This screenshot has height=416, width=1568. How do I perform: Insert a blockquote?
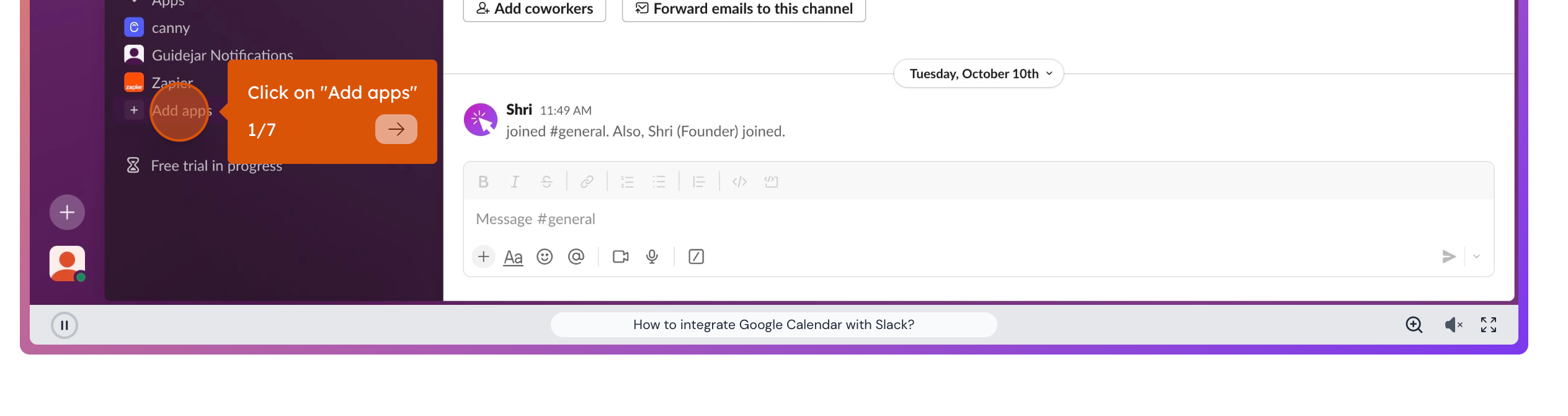pyautogui.click(x=699, y=182)
